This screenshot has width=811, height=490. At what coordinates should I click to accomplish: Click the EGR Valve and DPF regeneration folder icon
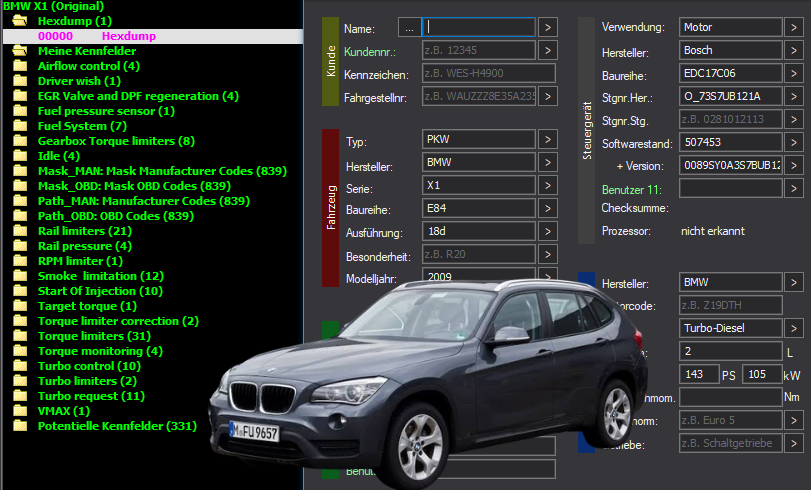(20, 96)
